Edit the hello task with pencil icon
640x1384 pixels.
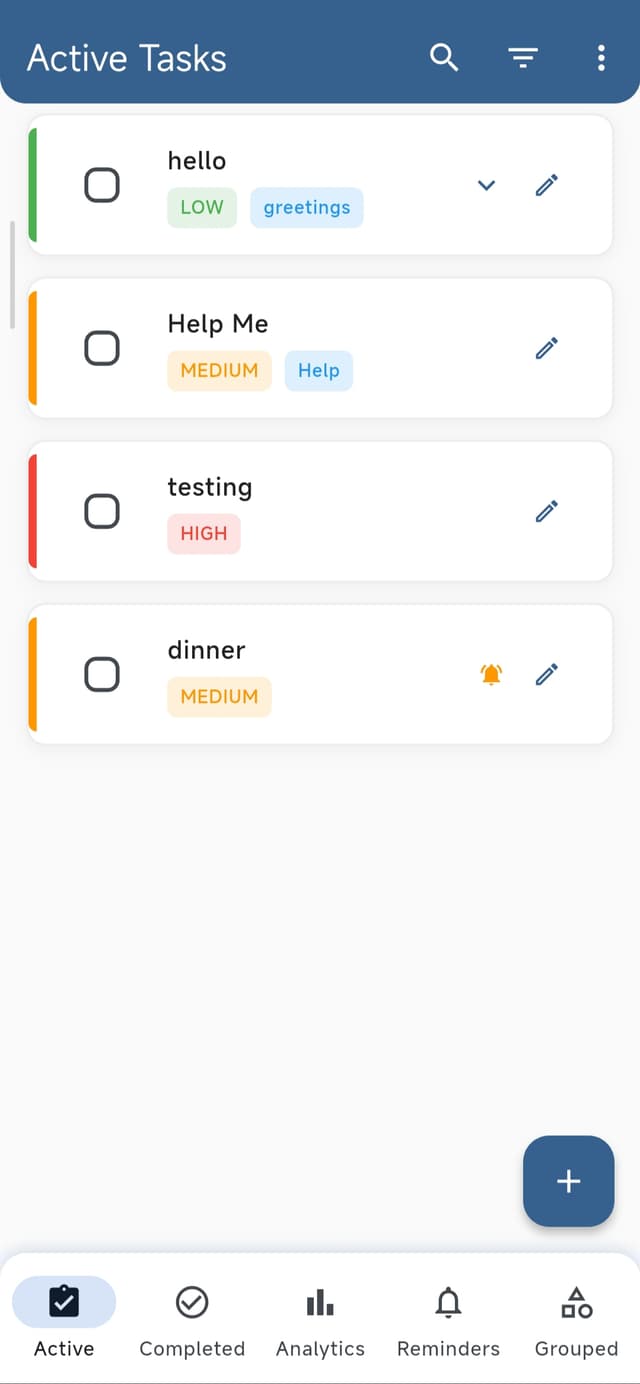[546, 185]
